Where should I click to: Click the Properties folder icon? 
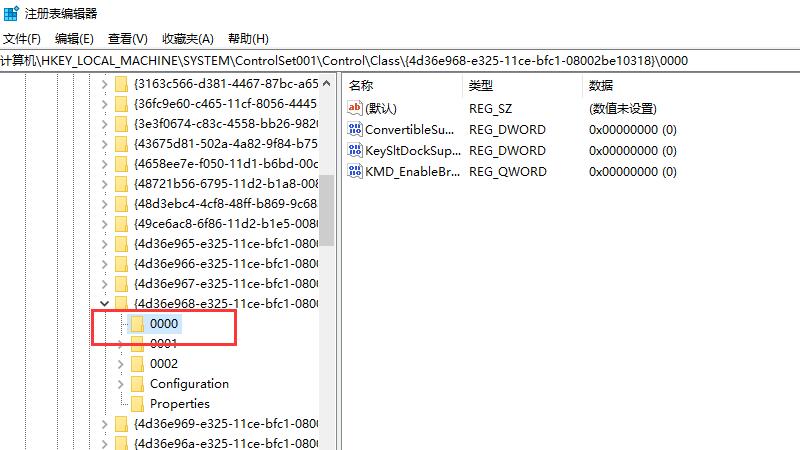pos(137,404)
